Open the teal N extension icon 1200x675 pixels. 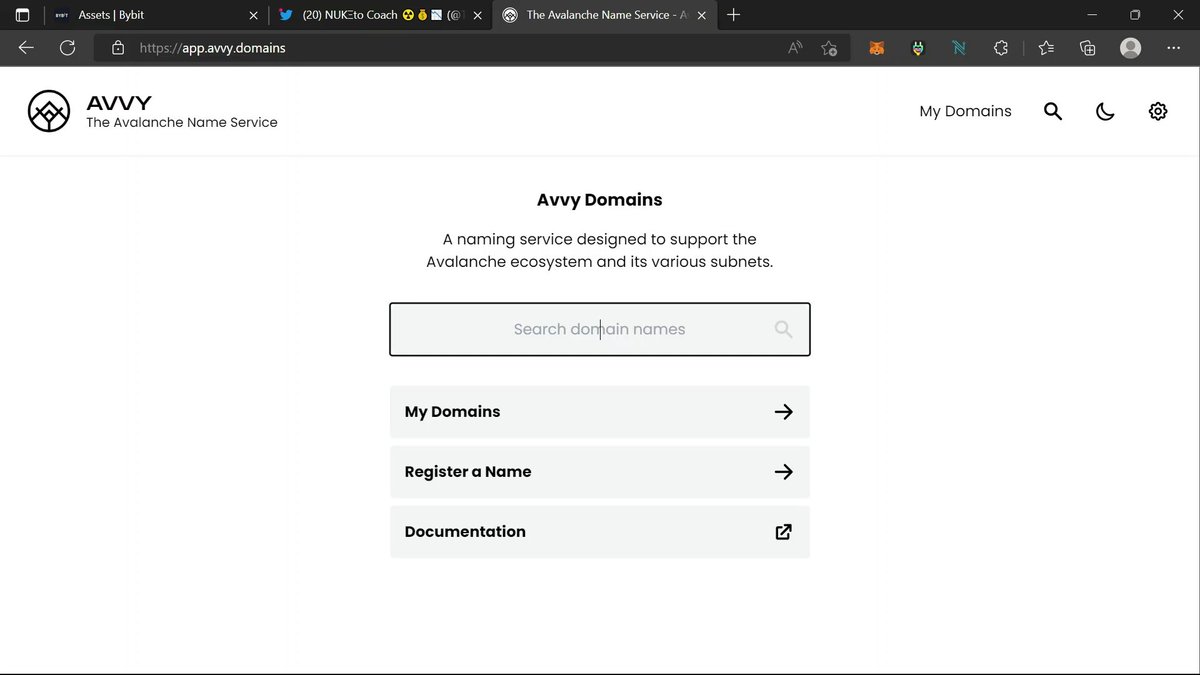pyautogui.click(x=959, y=48)
